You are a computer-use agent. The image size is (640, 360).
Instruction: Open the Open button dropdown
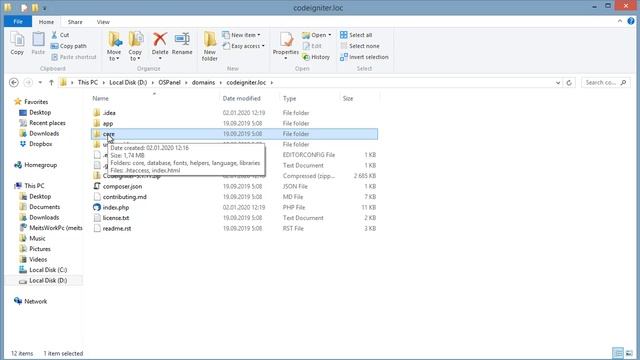tap(330, 35)
